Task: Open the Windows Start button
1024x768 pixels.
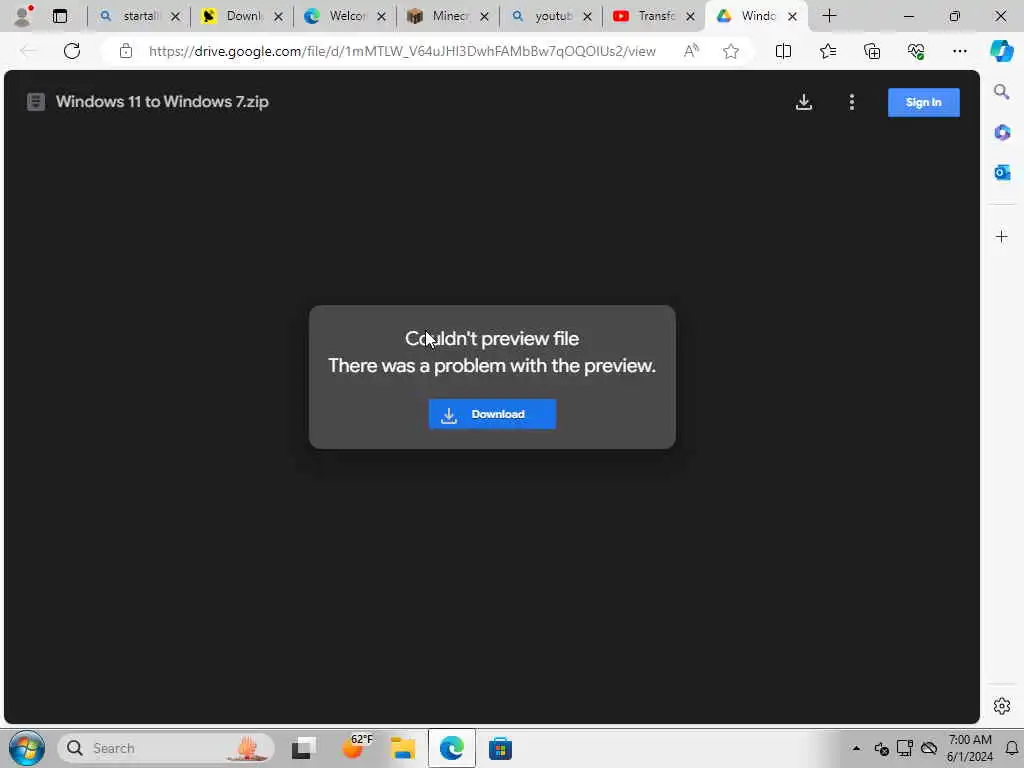Action: coord(27,748)
